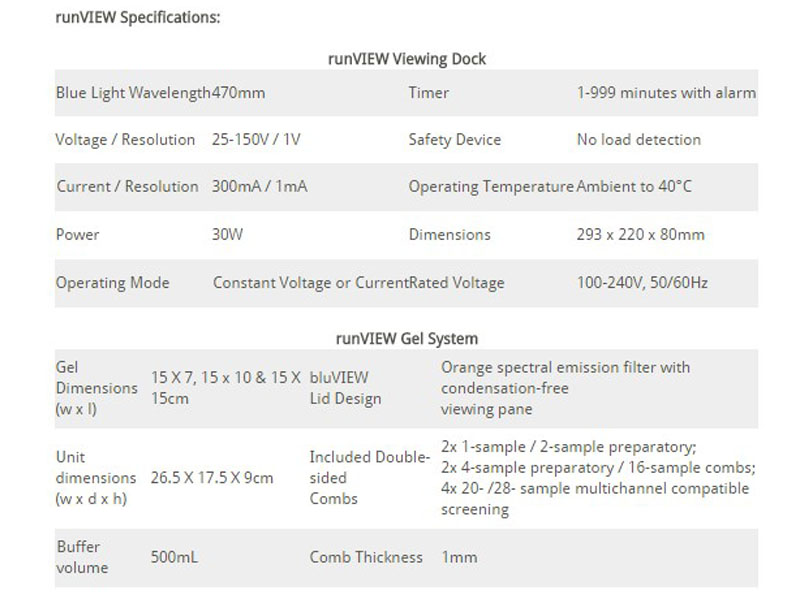This screenshot has width=800, height=600.
Task: Click the runVIEW Gel System table title
Action: tap(407, 339)
